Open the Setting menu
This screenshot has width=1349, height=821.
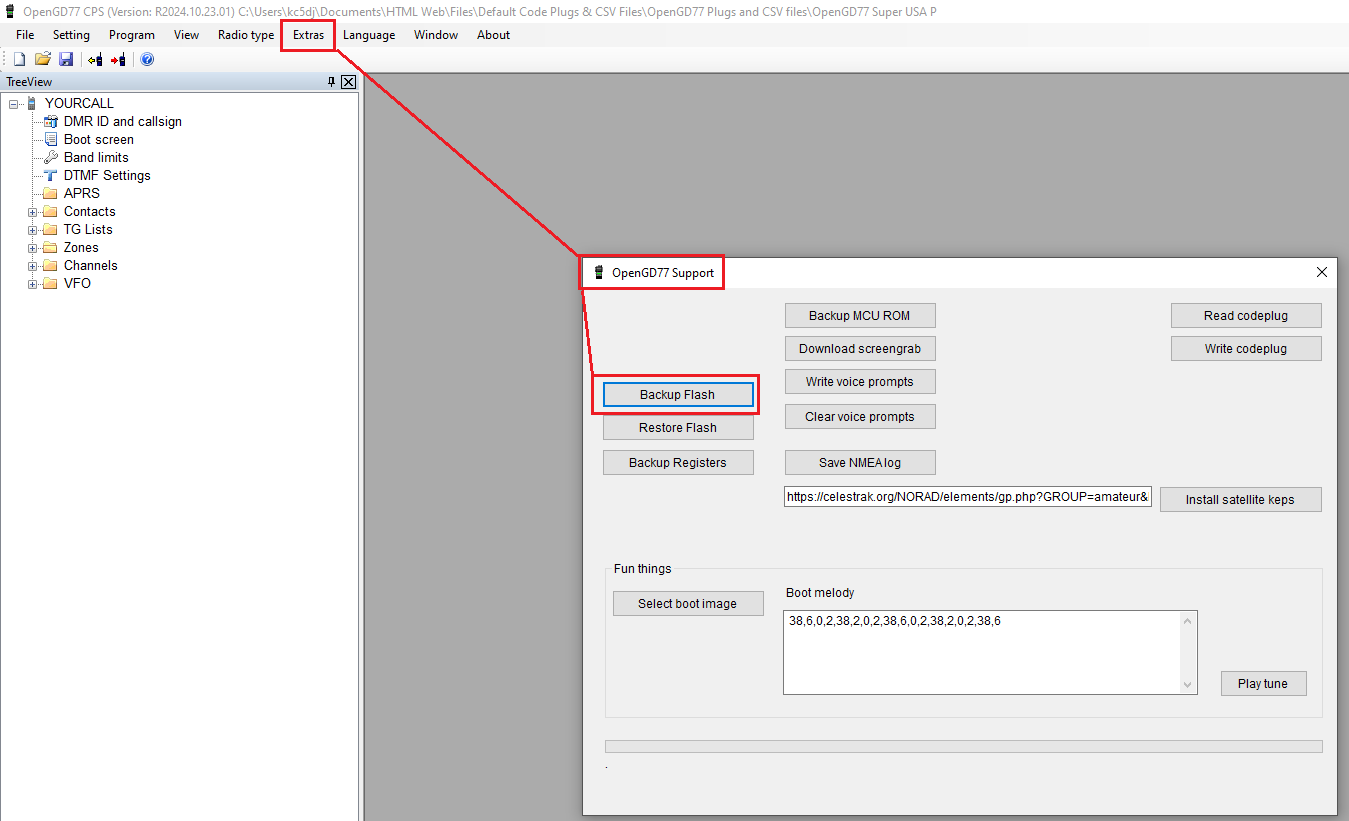click(x=71, y=35)
